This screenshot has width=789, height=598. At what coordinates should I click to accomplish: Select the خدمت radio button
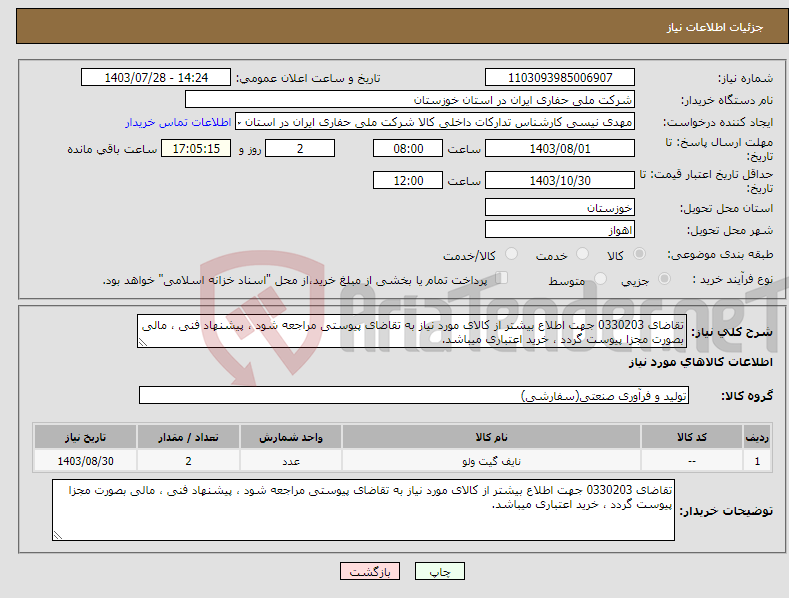pos(582,254)
